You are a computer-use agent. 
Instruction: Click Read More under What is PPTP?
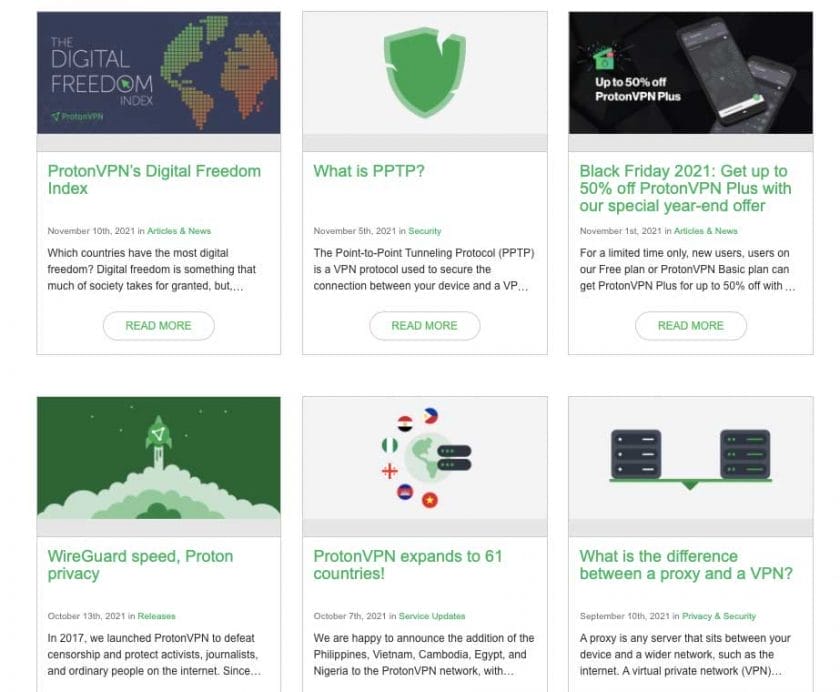click(x=425, y=326)
